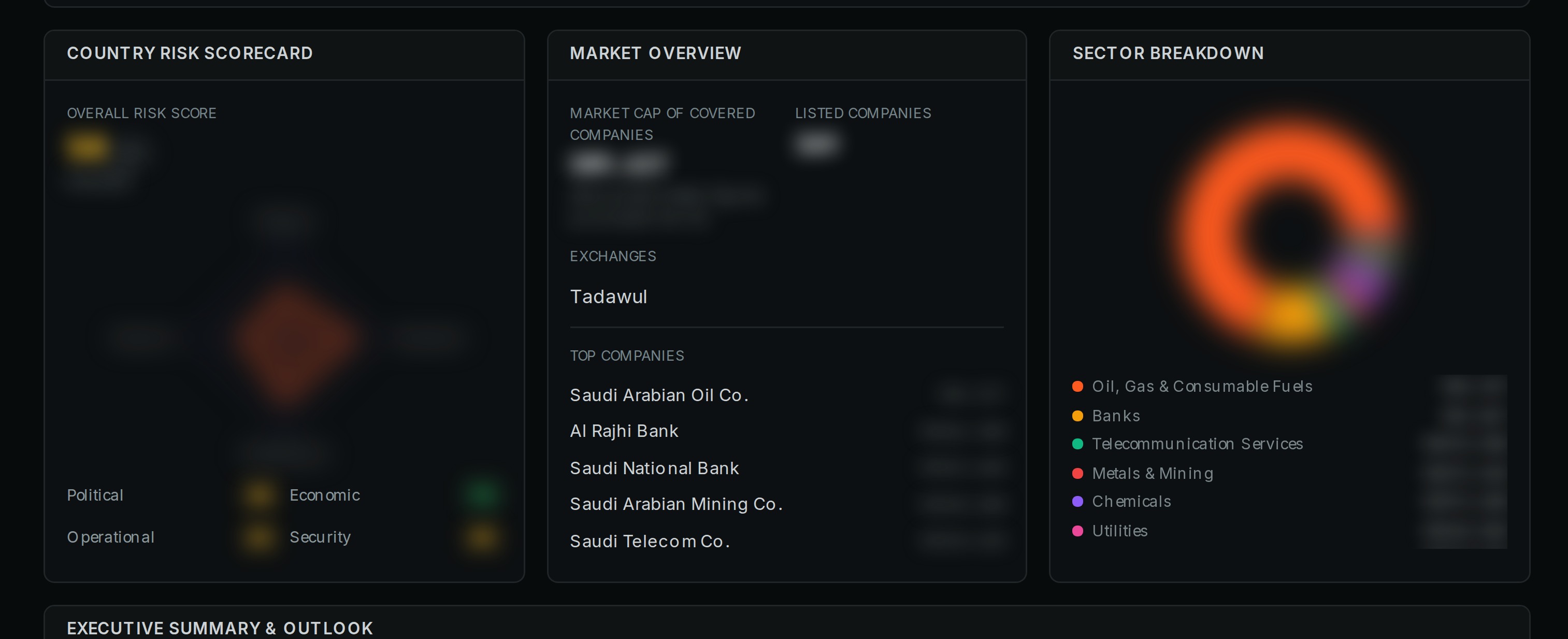Click the Chemicals legend color dot
The width and height of the screenshot is (1568, 639).
1077,501
